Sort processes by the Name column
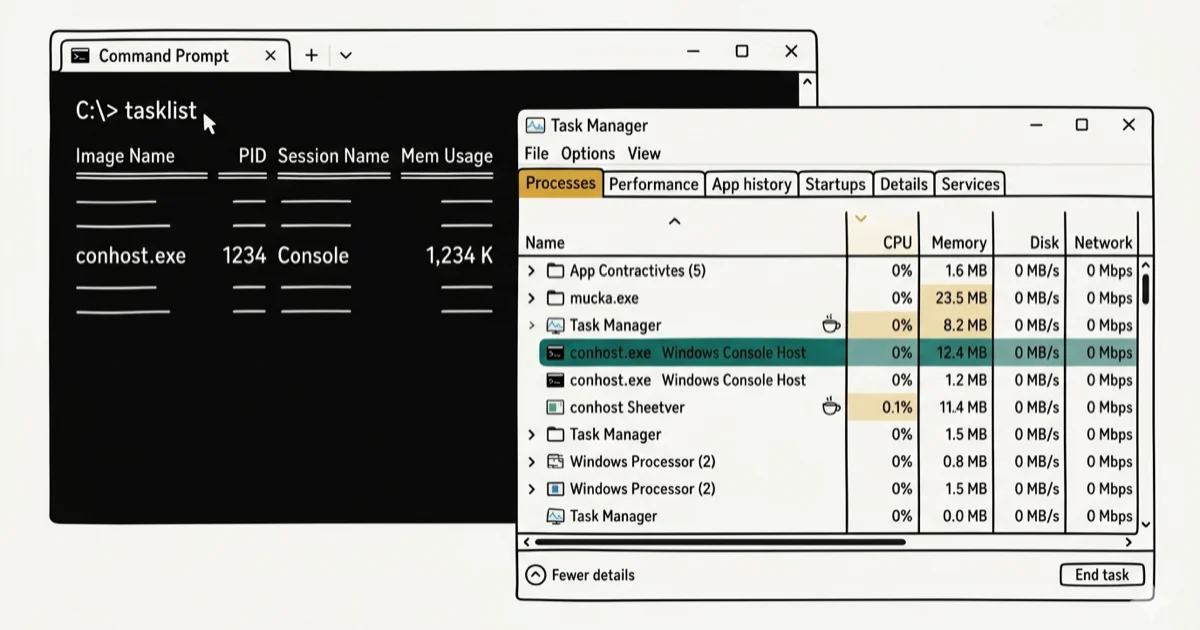1200x630 pixels. [x=545, y=243]
